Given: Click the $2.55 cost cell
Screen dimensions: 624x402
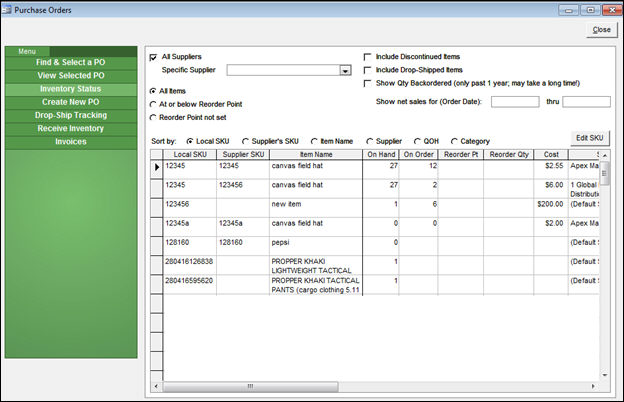Looking at the screenshot, I should [551, 170].
